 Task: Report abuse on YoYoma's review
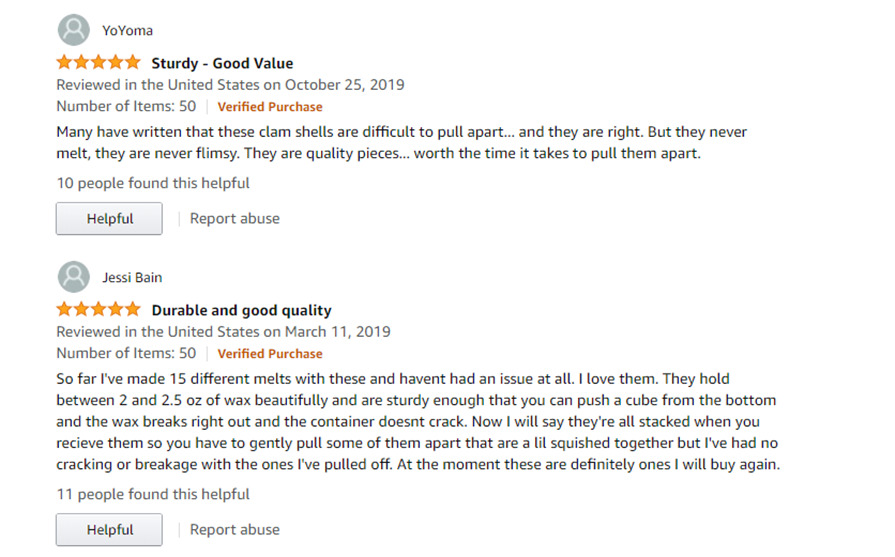(235, 219)
